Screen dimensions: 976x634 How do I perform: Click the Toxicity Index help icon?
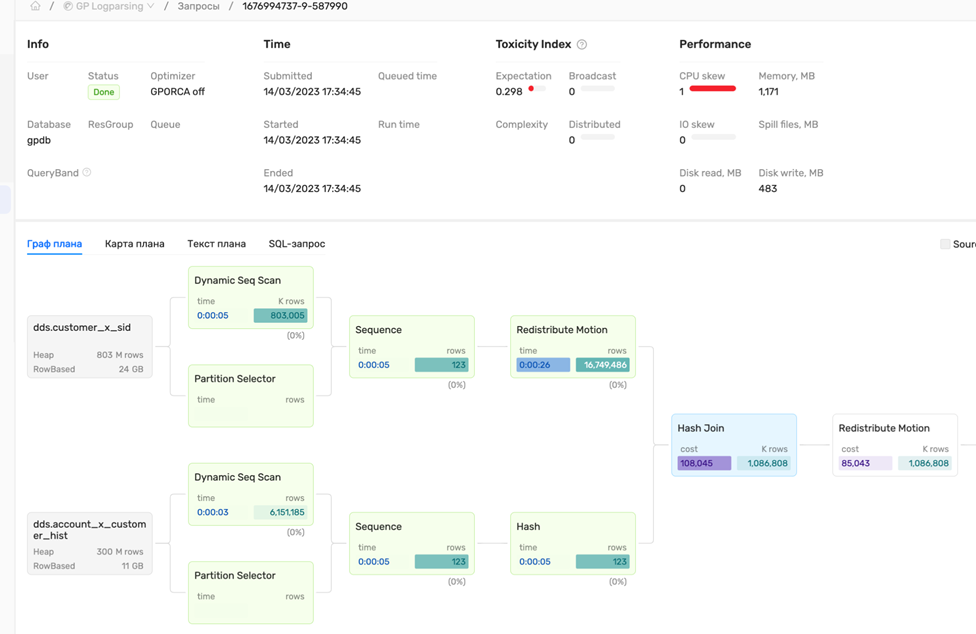pos(582,45)
